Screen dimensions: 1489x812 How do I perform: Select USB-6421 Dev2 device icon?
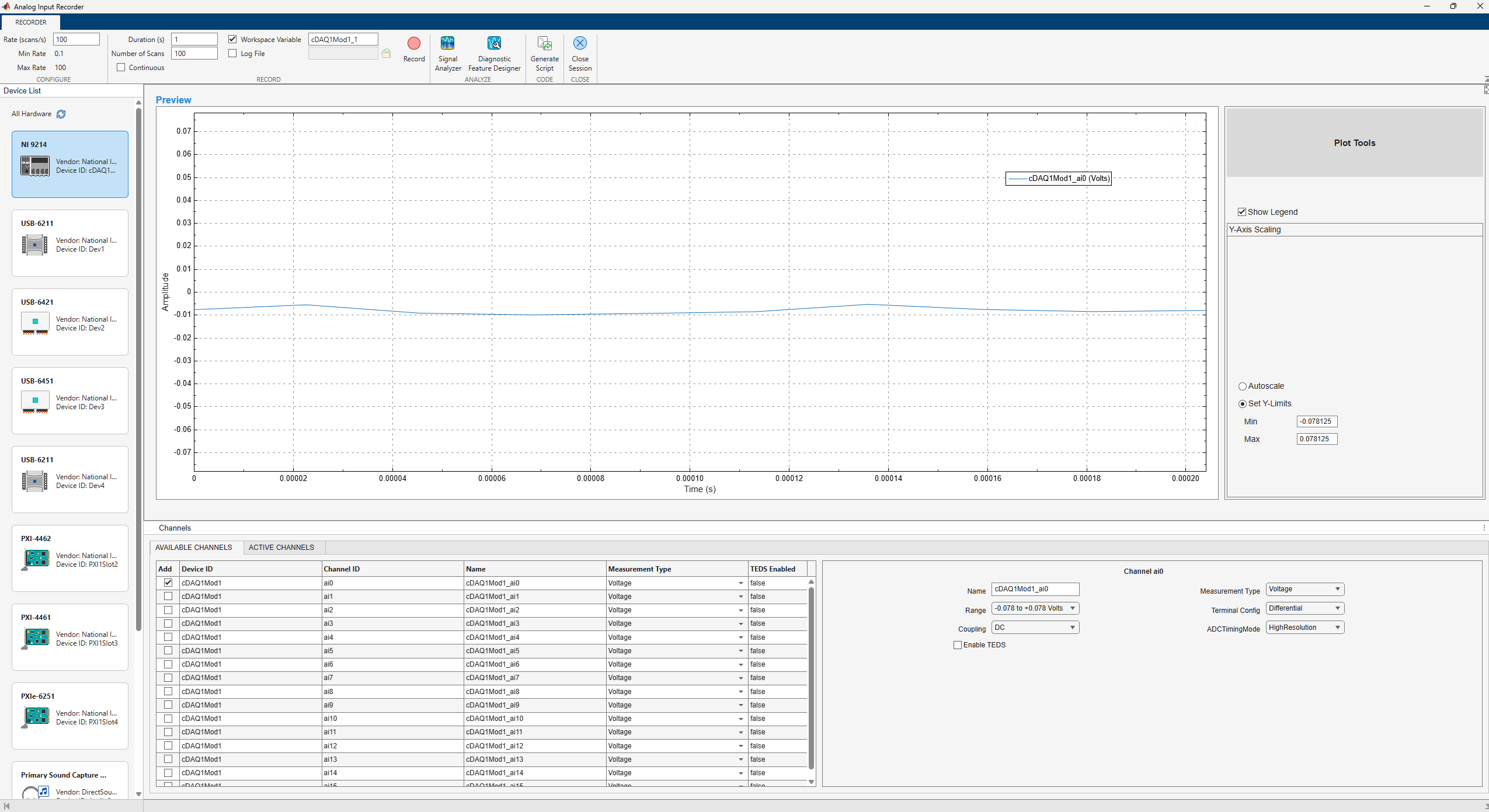click(34, 323)
